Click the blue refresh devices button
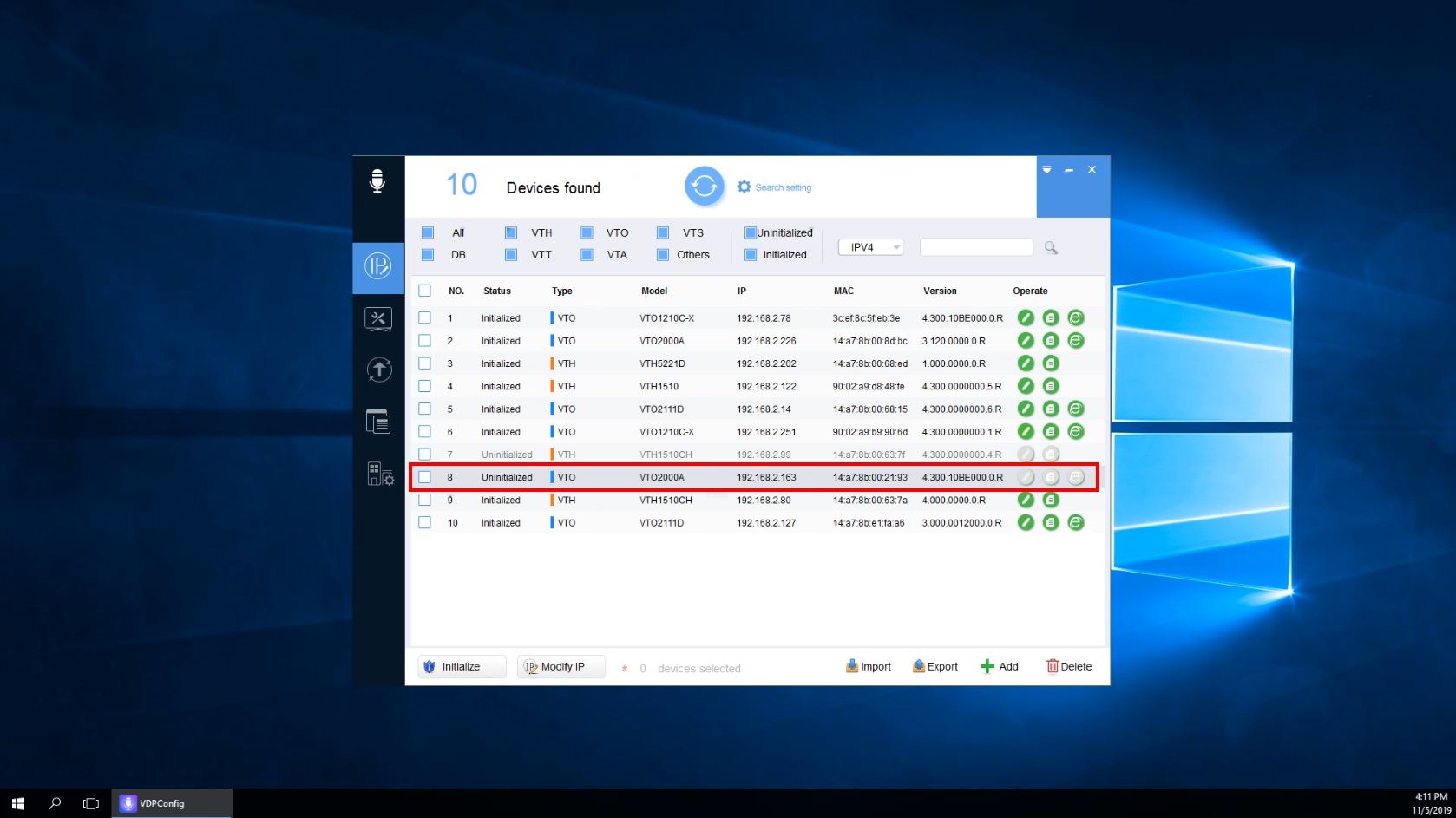The width and height of the screenshot is (1456, 818). click(704, 187)
